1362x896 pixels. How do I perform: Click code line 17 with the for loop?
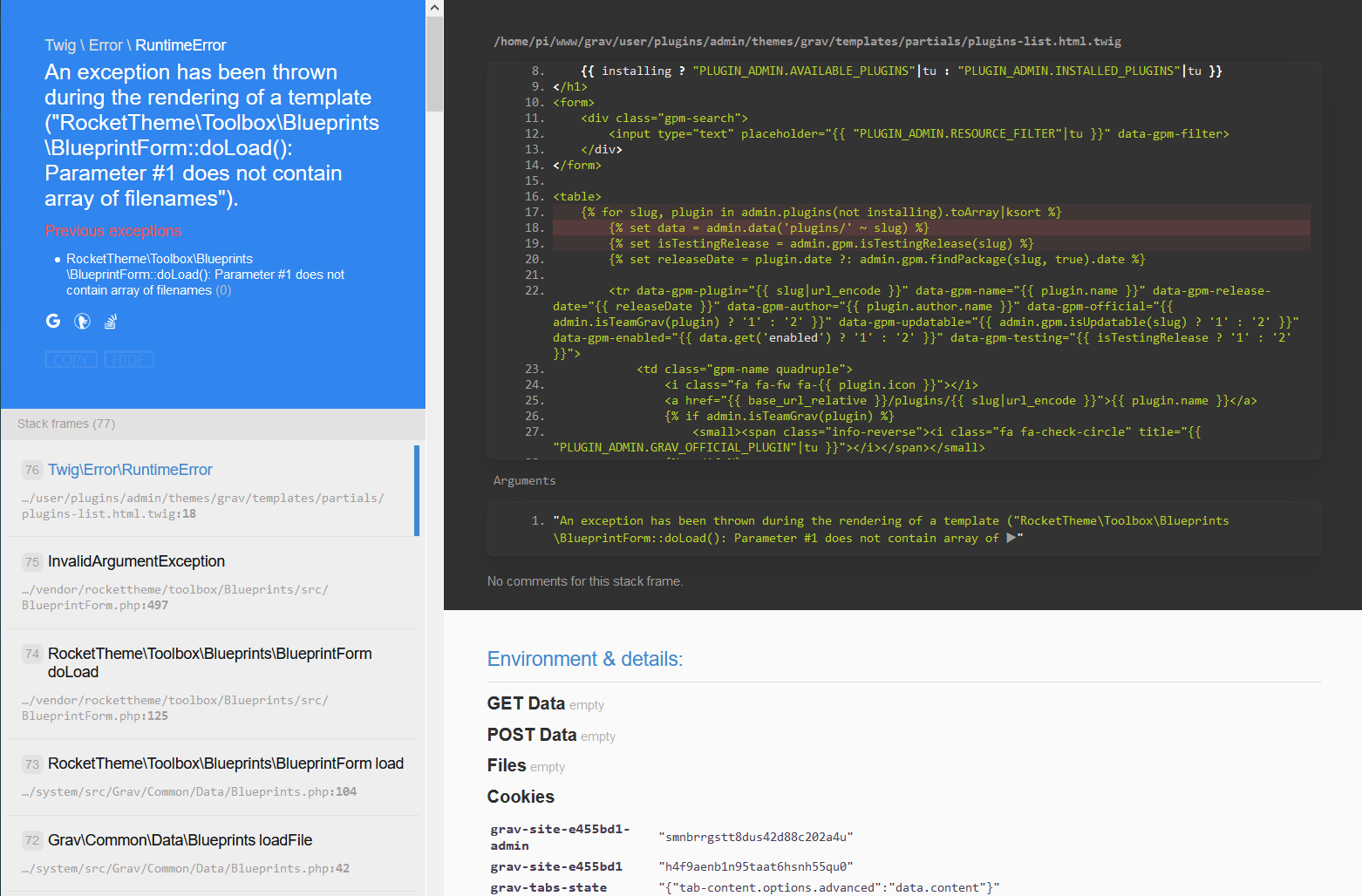point(931,212)
